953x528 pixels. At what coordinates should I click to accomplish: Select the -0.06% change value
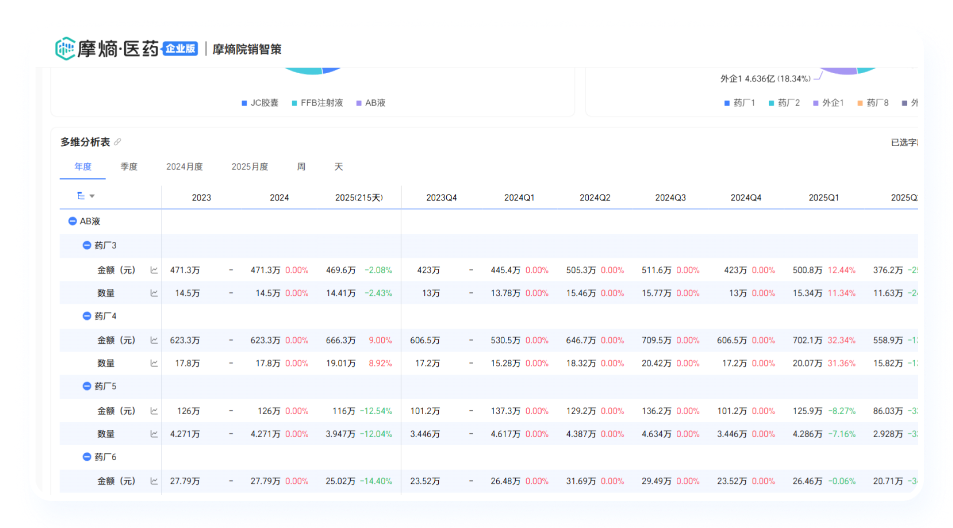(x=841, y=481)
